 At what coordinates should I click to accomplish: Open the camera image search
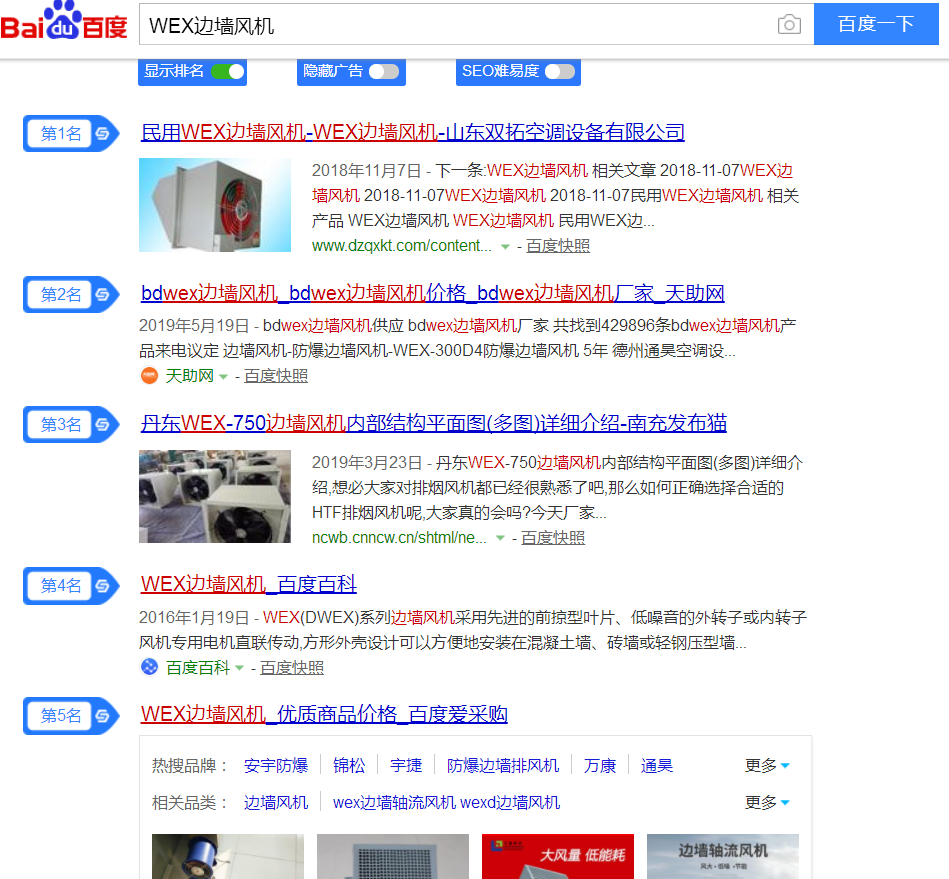[x=789, y=24]
